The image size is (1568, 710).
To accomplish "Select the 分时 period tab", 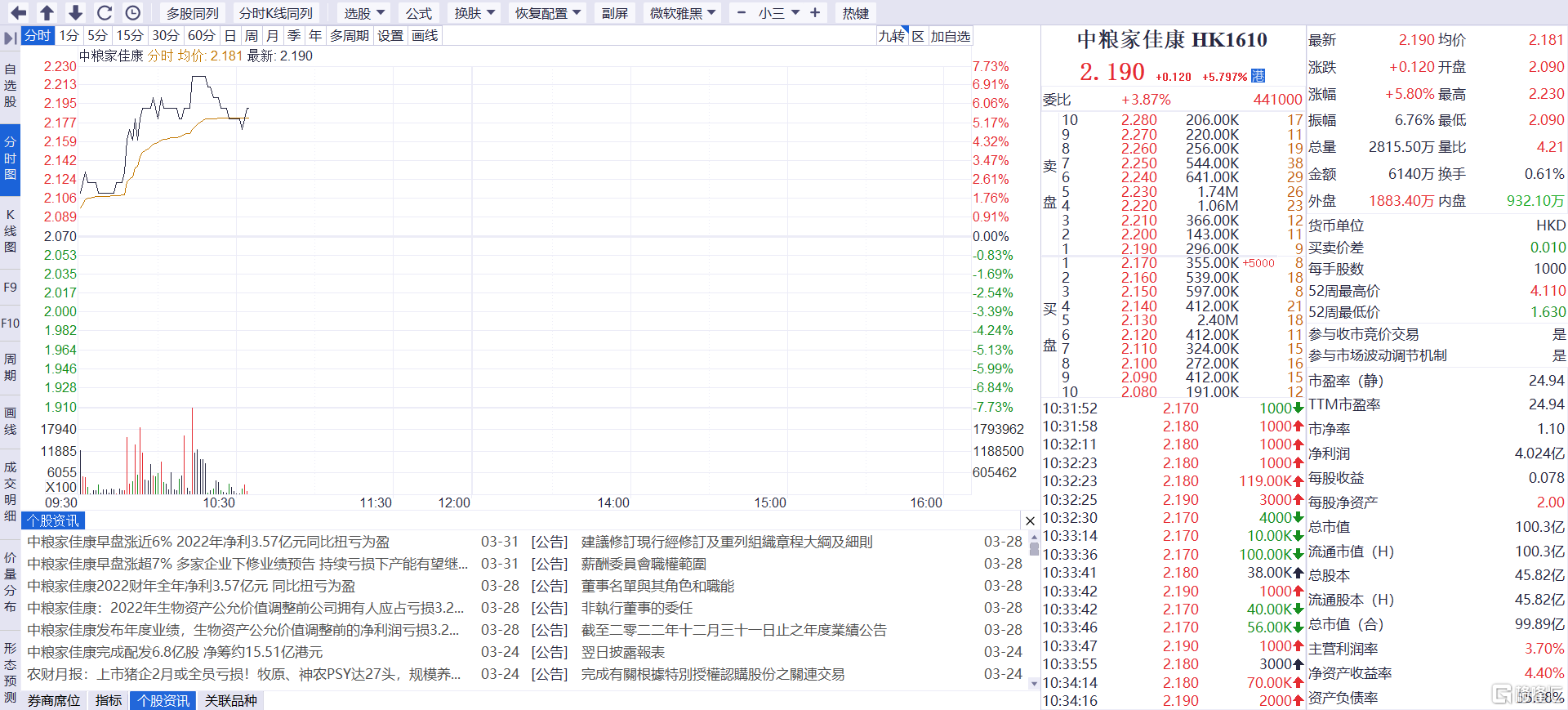I will [38, 36].
